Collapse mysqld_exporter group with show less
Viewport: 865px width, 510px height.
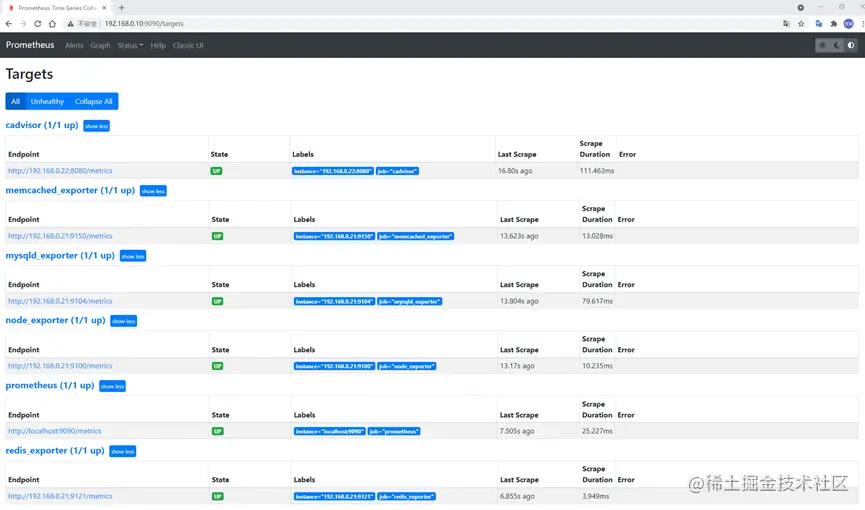coord(133,256)
